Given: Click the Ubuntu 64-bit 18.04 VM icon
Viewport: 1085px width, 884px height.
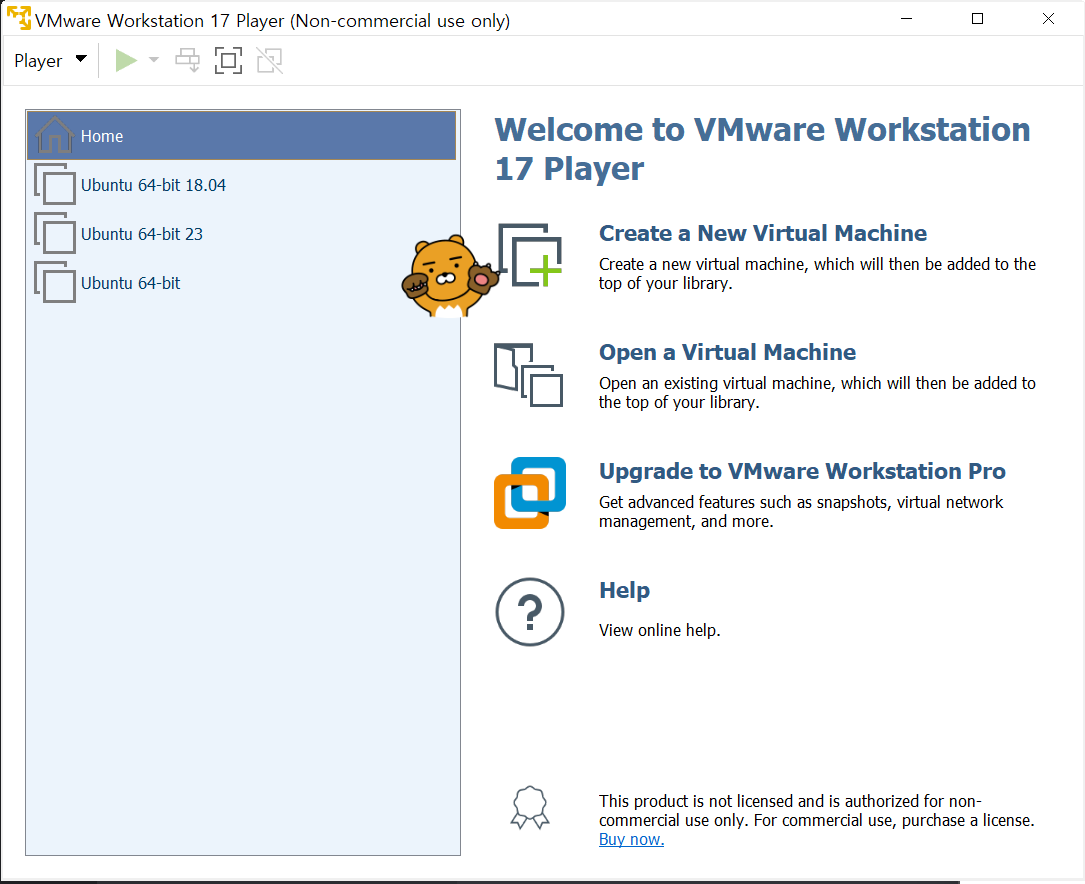Looking at the screenshot, I should point(55,184).
